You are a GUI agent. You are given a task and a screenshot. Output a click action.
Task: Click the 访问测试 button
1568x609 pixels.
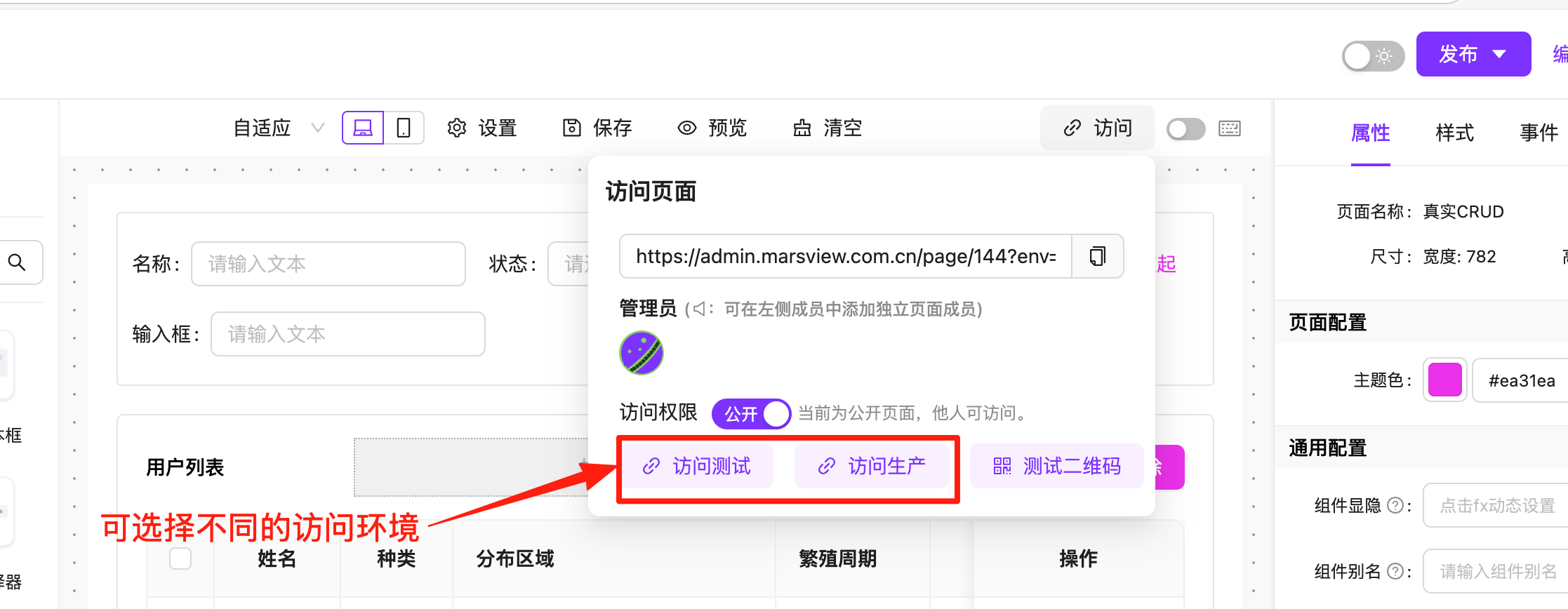tap(698, 466)
